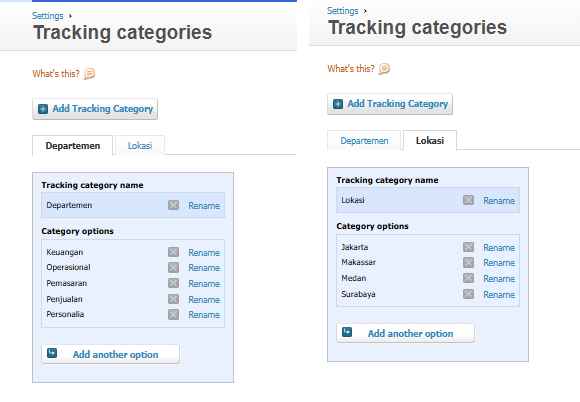Add another option to the Departemen category

pyautogui.click(x=111, y=354)
